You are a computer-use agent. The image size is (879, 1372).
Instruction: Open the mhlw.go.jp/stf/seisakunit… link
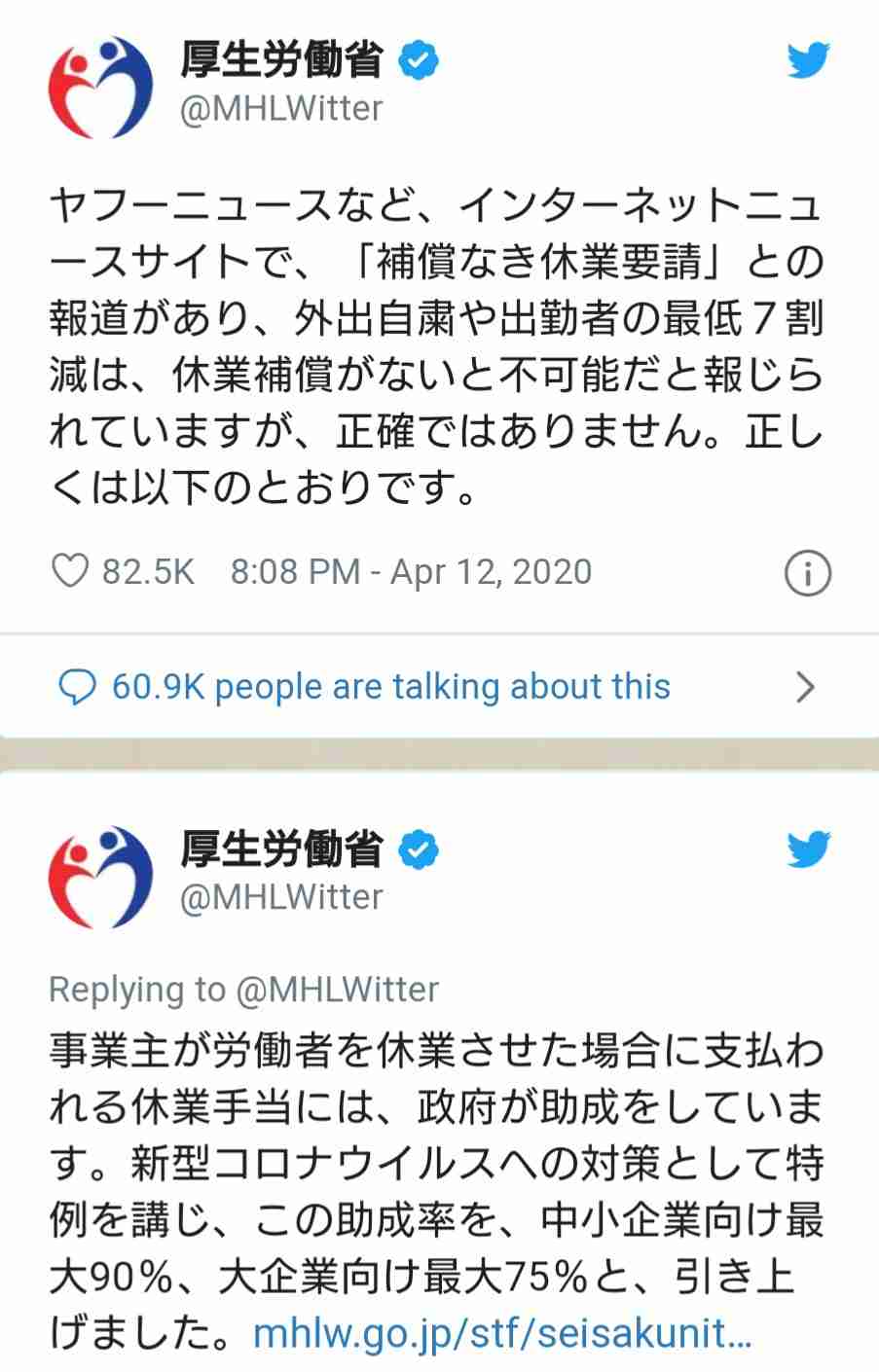point(502,1333)
